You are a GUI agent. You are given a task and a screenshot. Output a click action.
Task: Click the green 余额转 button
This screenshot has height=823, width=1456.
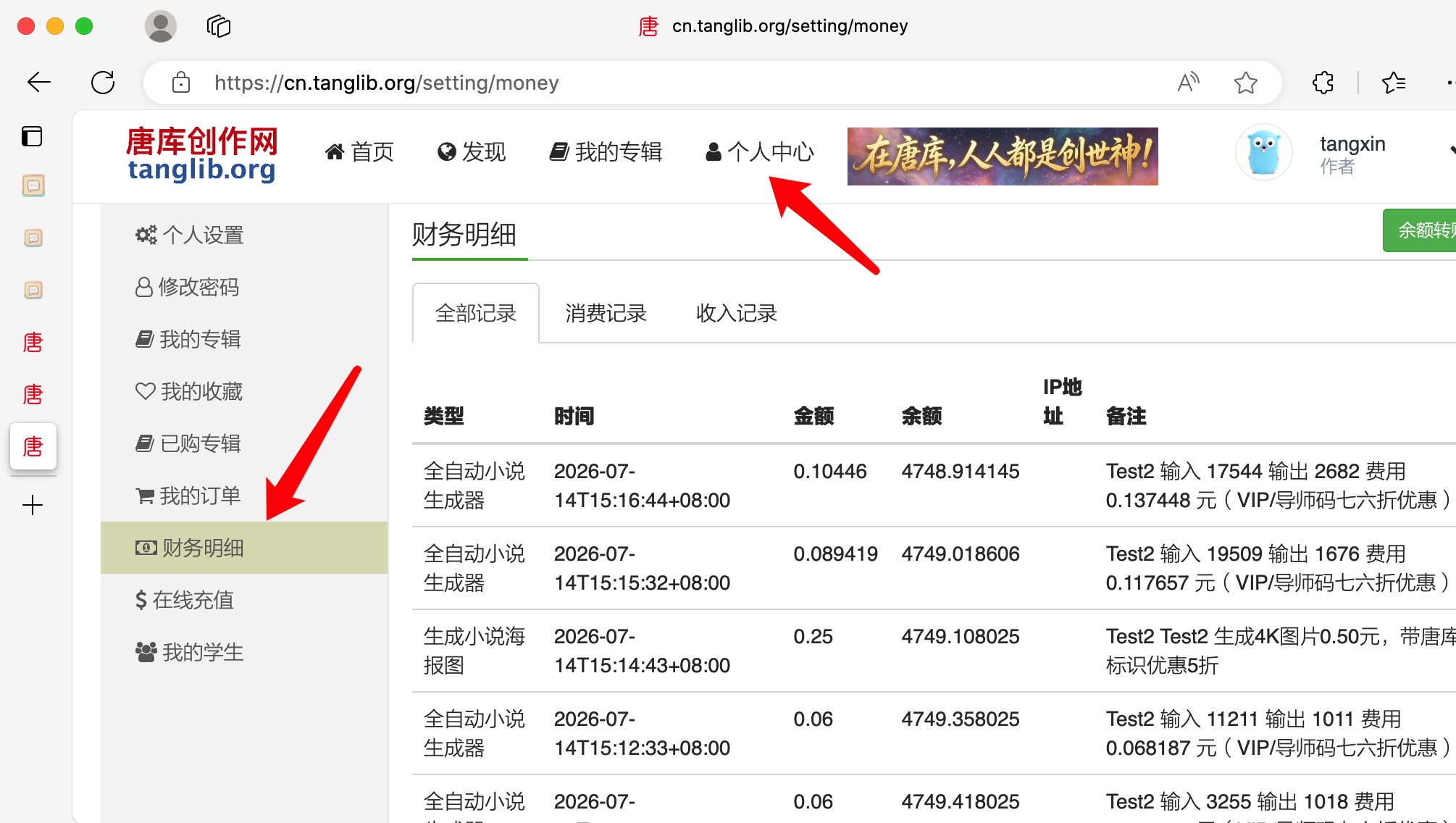[1420, 230]
